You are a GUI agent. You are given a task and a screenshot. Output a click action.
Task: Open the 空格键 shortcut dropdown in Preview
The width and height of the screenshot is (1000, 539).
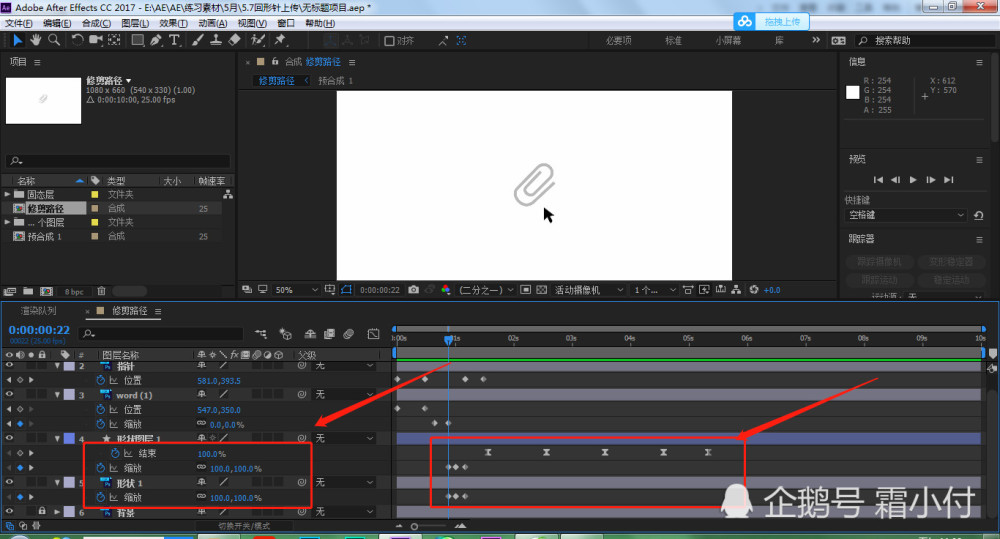[906, 215]
